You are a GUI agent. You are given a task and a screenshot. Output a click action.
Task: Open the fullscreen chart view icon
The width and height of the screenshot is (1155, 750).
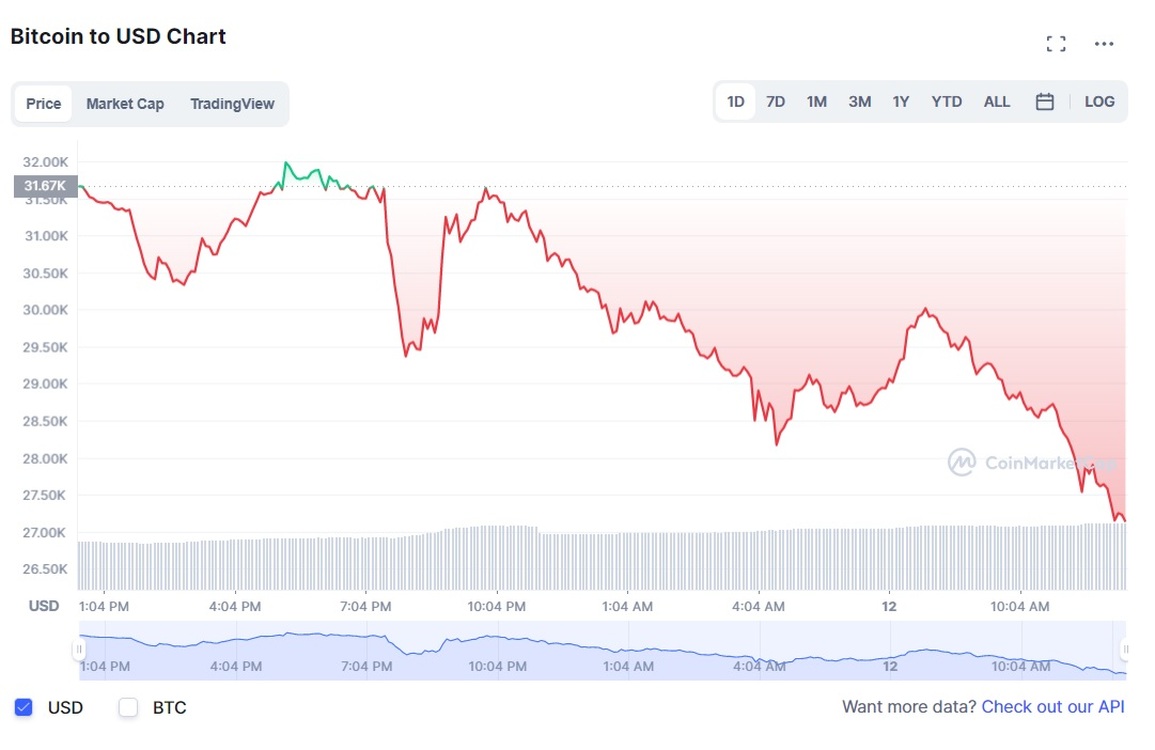pos(1056,43)
